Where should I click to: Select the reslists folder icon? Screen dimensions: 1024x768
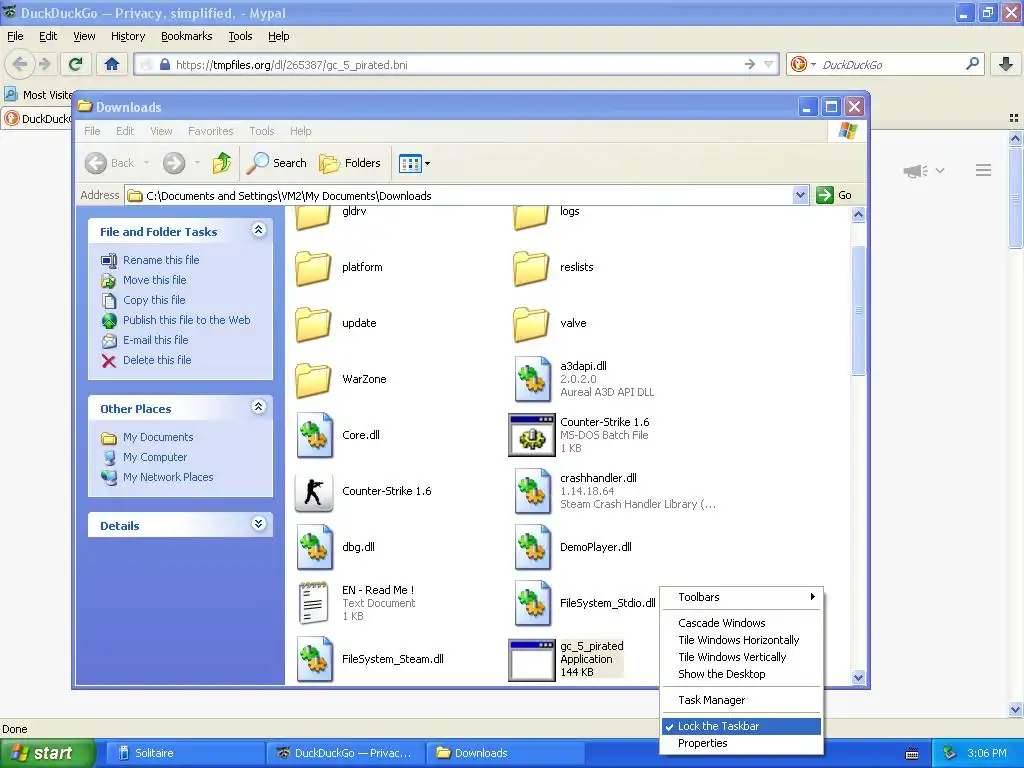pyautogui.click(x=531, y=268)
